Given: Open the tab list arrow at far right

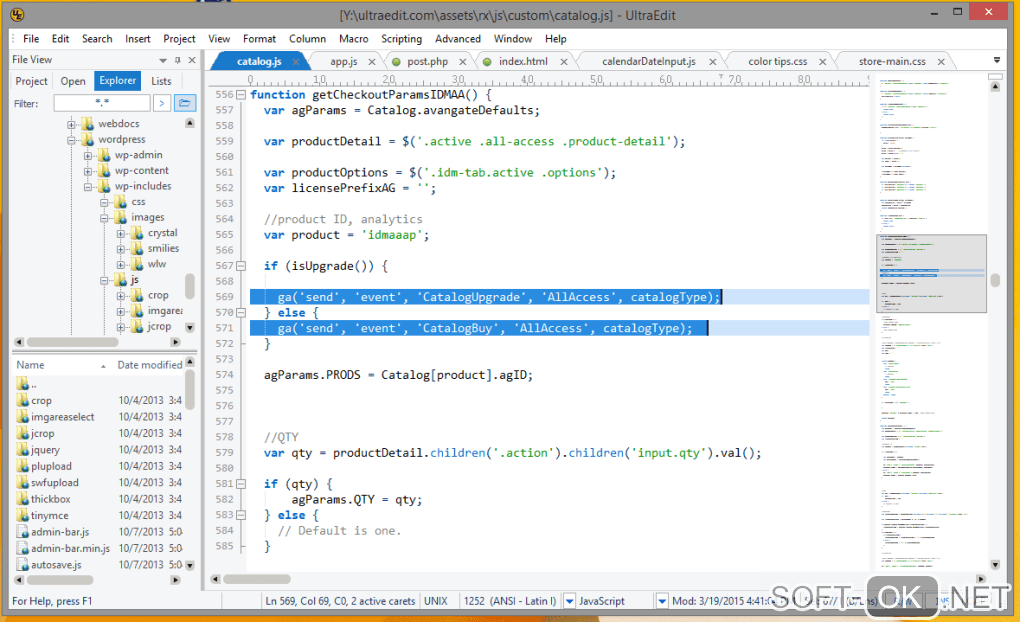Looking at the screenshot, I should click(996, 61).
